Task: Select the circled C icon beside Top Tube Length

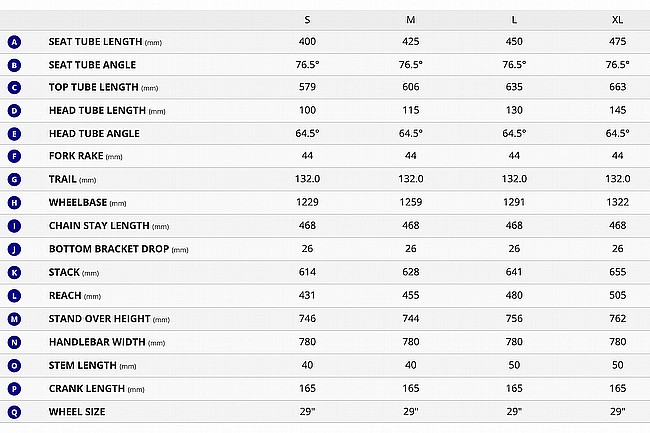Action: tap(15, 87)
